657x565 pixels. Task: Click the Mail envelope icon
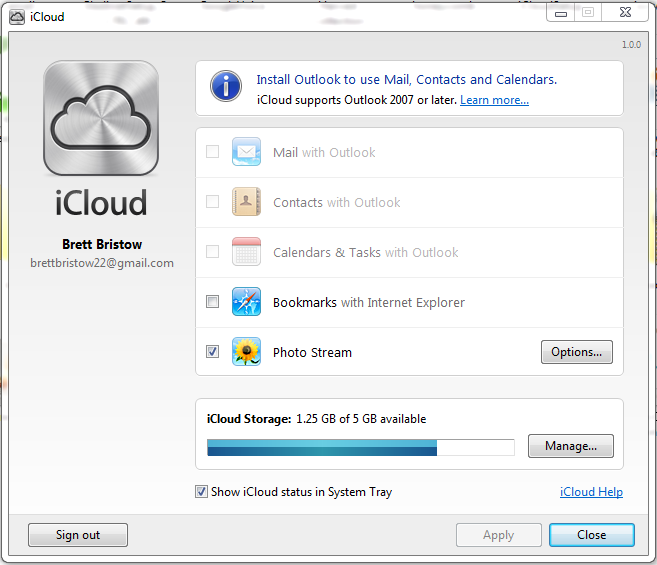(246, 152)
